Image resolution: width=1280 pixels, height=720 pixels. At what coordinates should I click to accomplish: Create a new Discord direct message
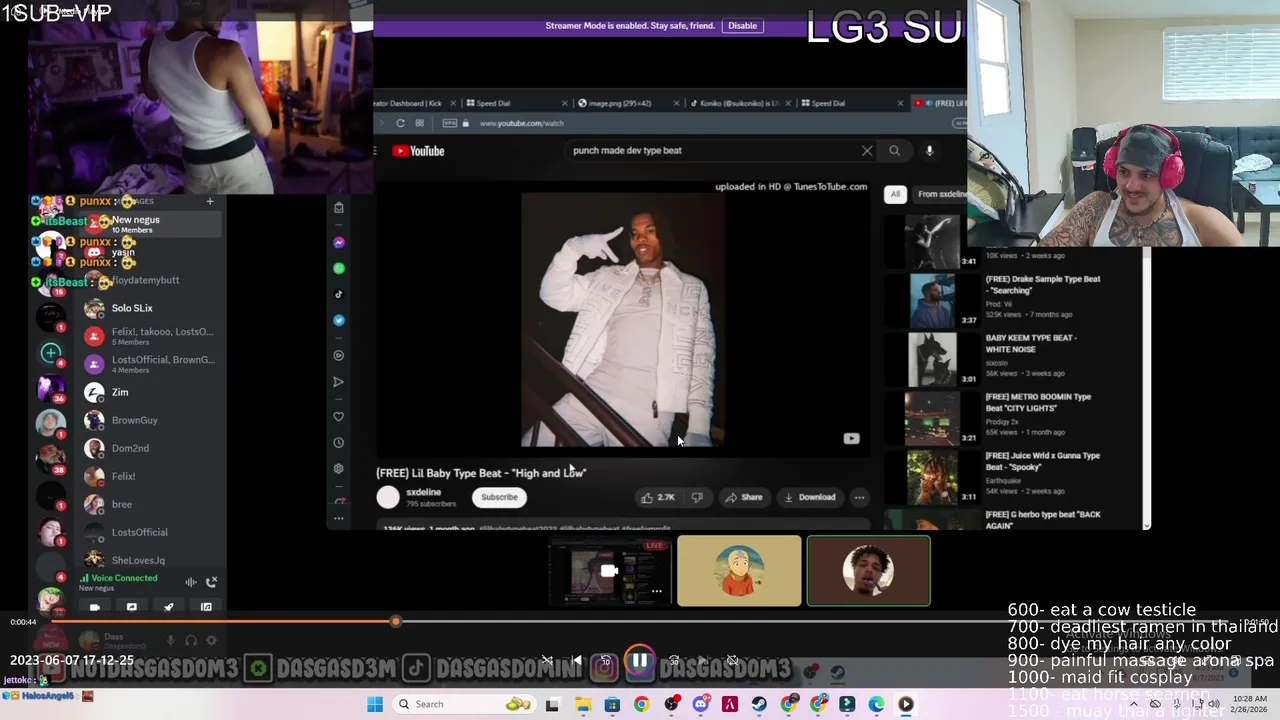[210, 201]
